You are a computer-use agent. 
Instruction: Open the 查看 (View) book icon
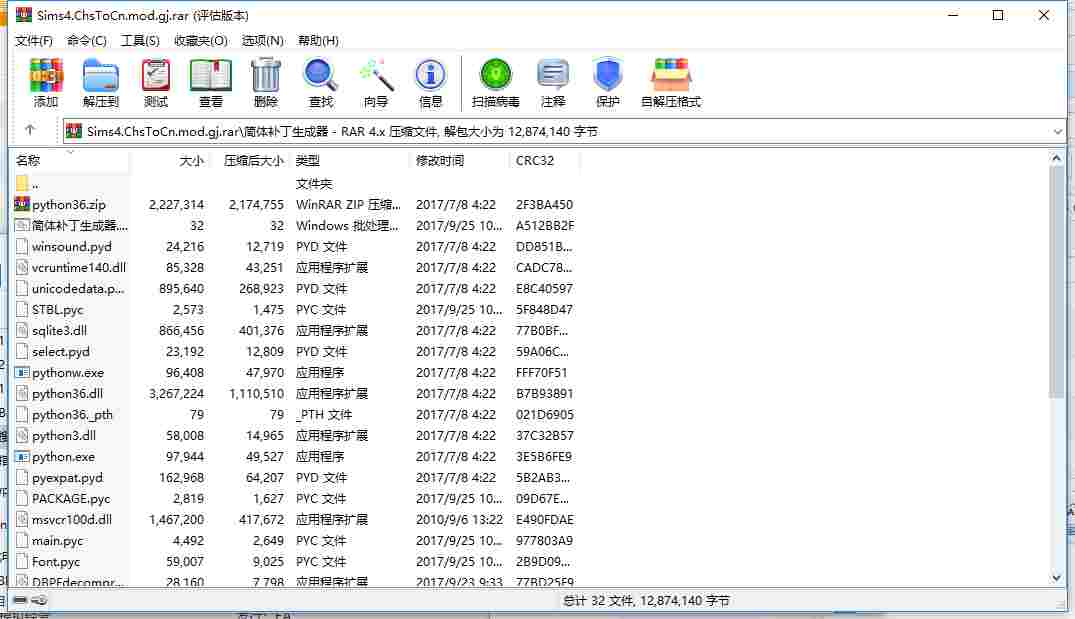point(210,82)
